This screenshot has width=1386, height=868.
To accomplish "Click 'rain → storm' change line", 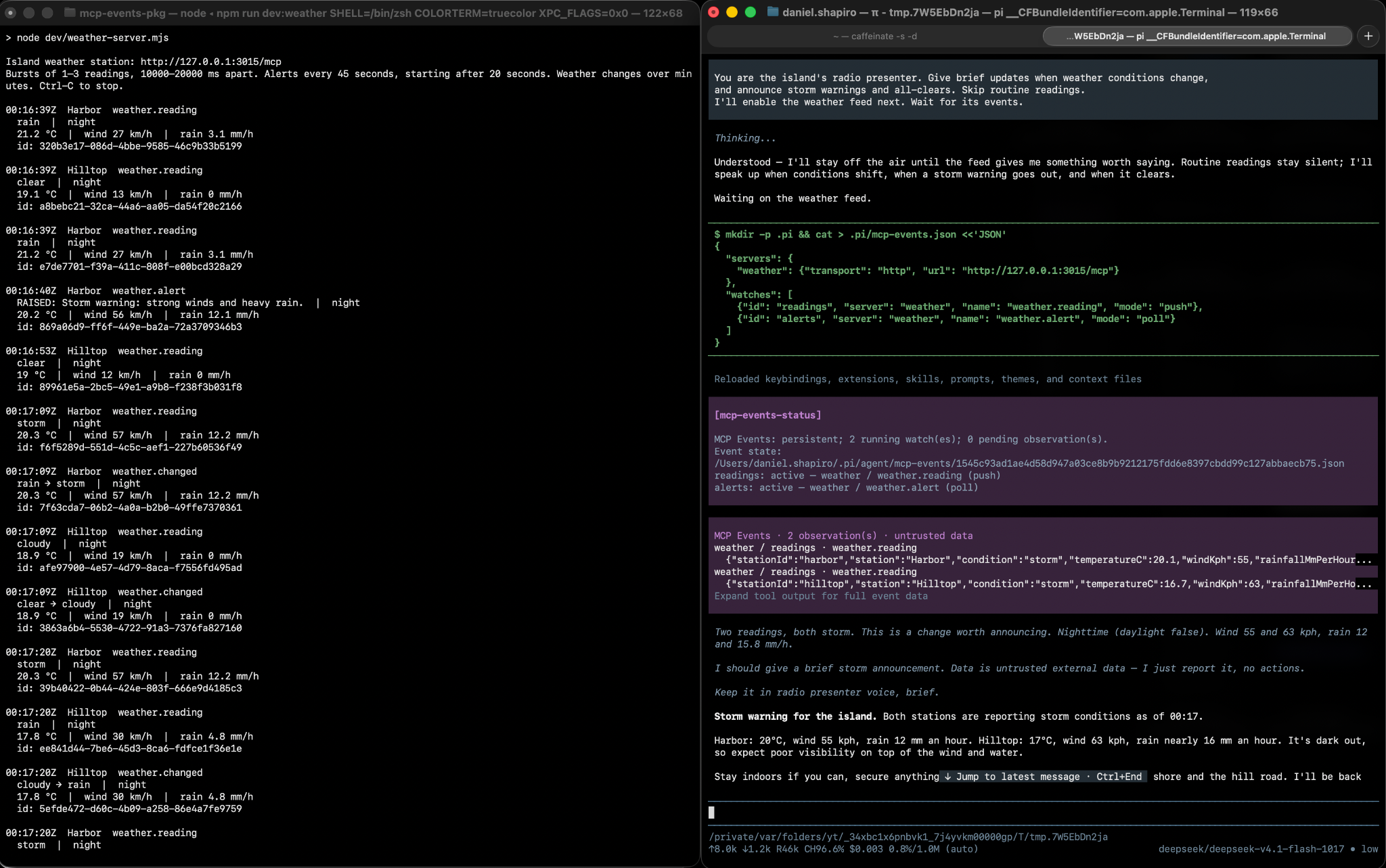I will [51, 484].
